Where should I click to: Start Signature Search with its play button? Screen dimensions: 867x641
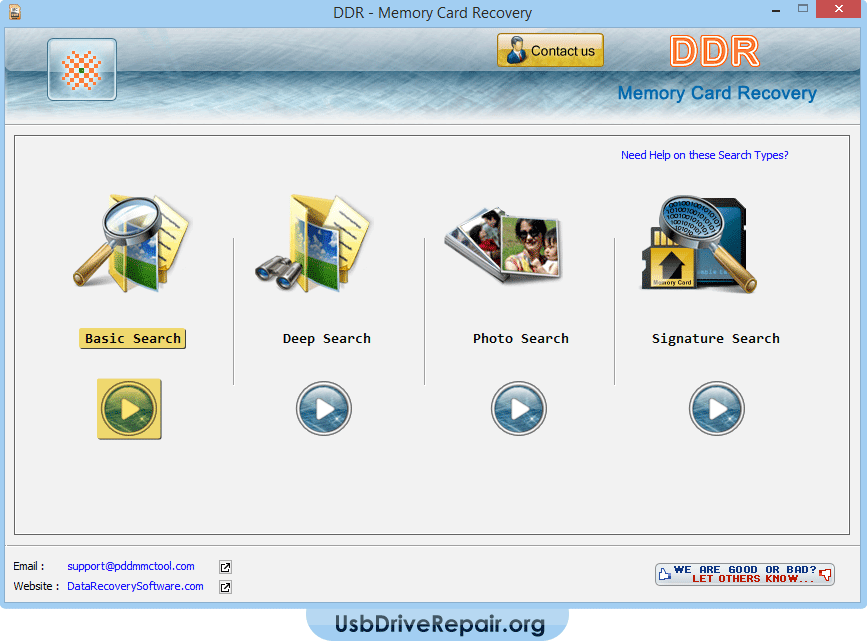pos(717,409)
